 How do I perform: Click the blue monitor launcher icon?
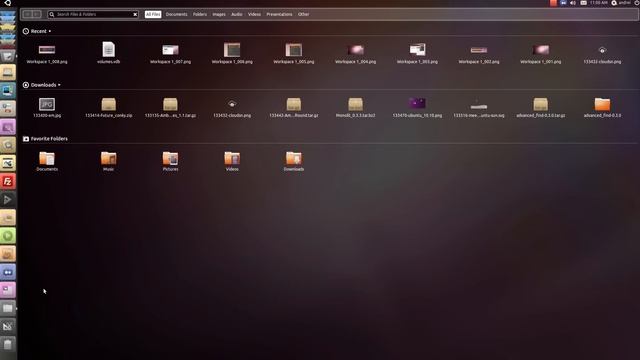click(8, 90)
